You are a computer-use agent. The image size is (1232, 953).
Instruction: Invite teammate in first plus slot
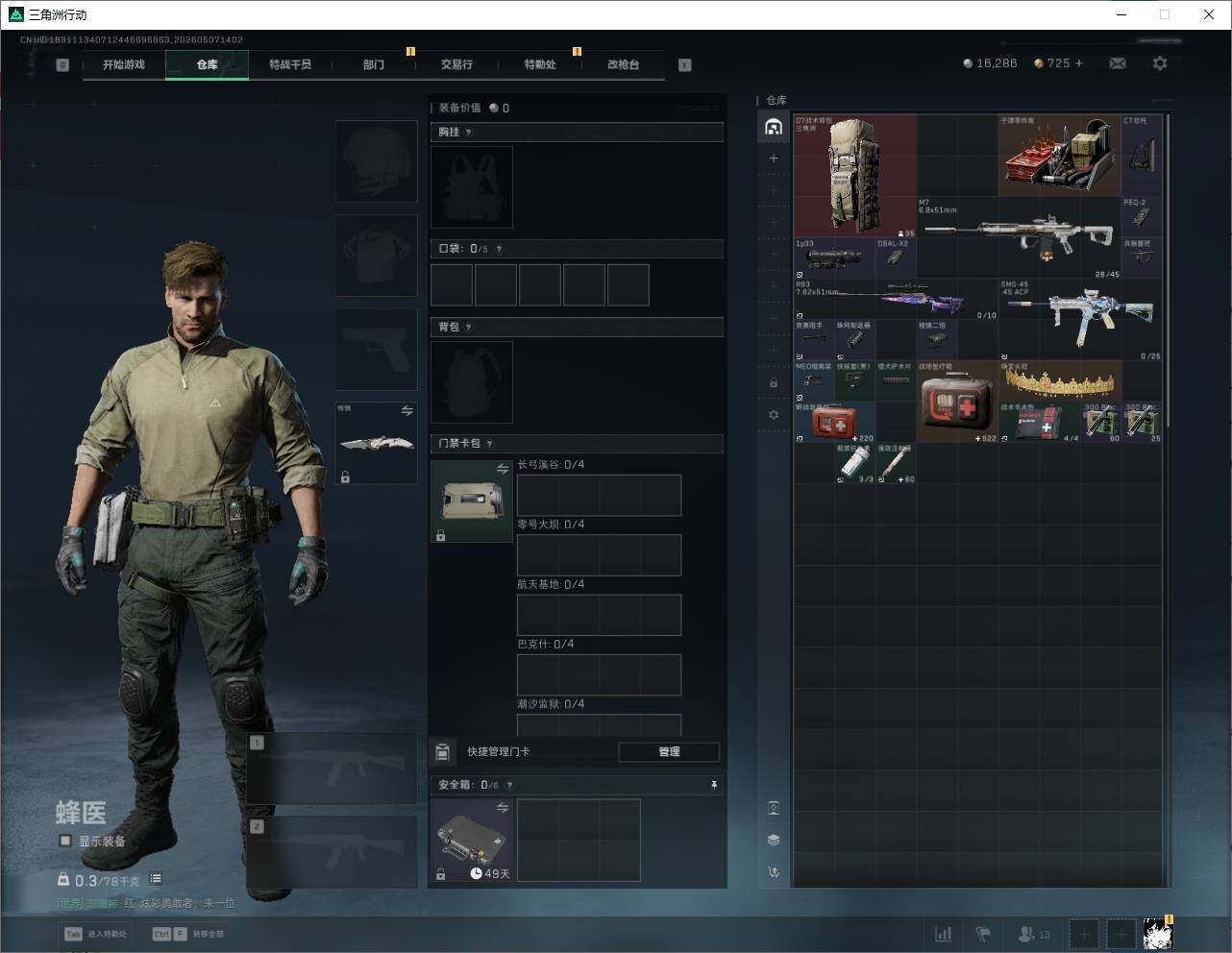pos(1083,934)
